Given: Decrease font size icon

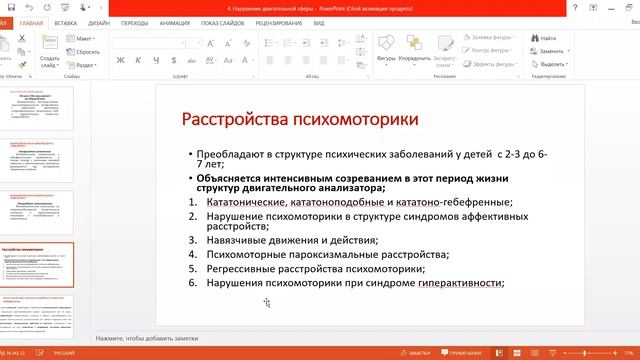Looking at the screenshot, I should (x=228, y=43).
